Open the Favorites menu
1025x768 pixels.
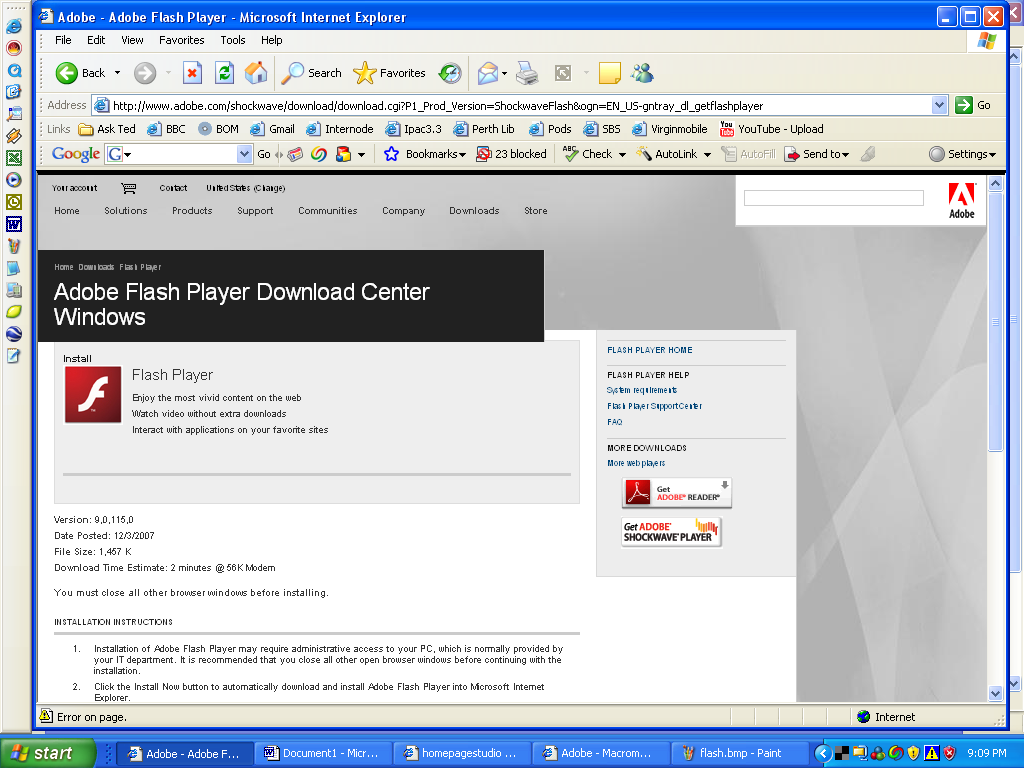click(x=182, y=40)
